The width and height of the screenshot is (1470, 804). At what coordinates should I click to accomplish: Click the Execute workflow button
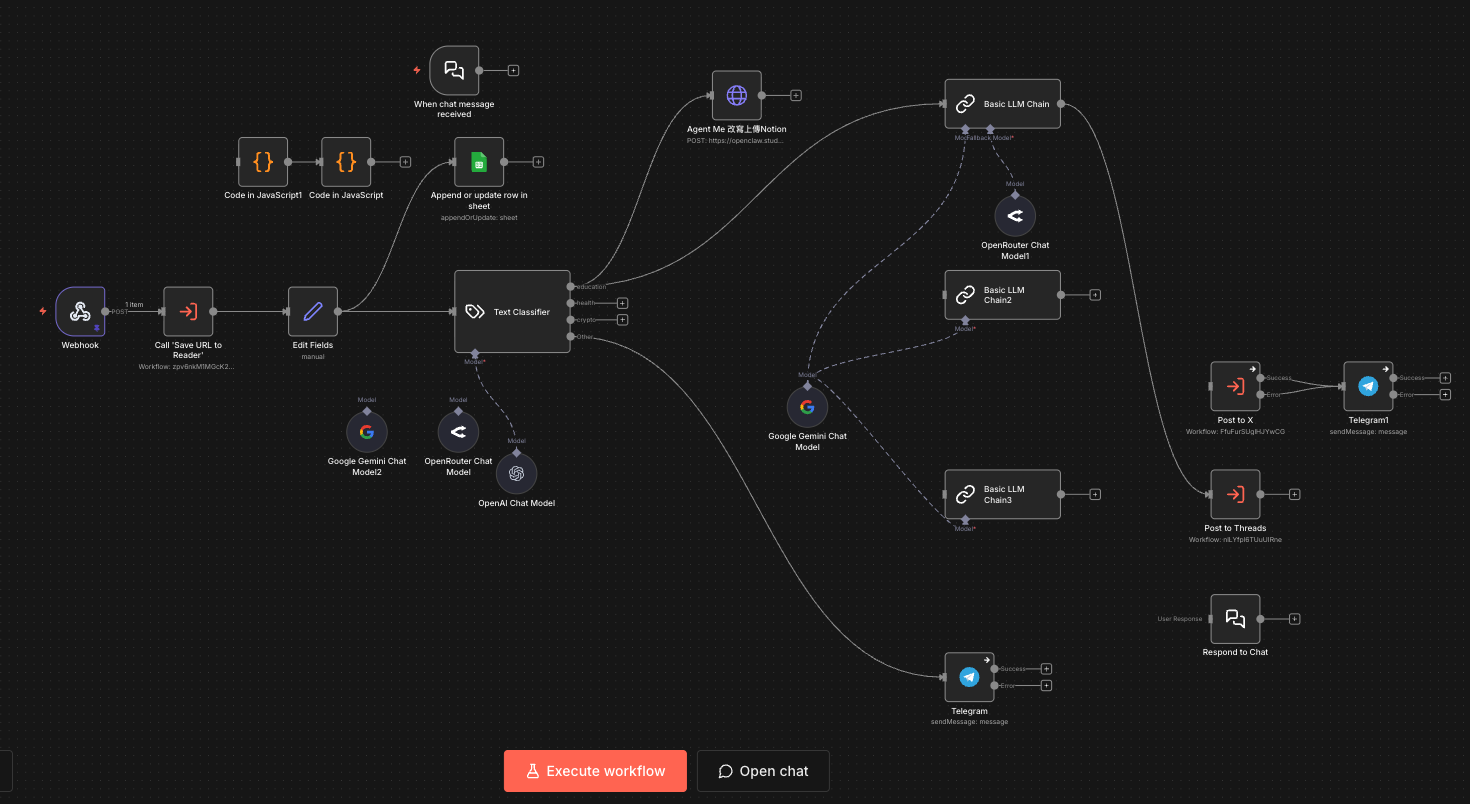[x=595, y=770]
